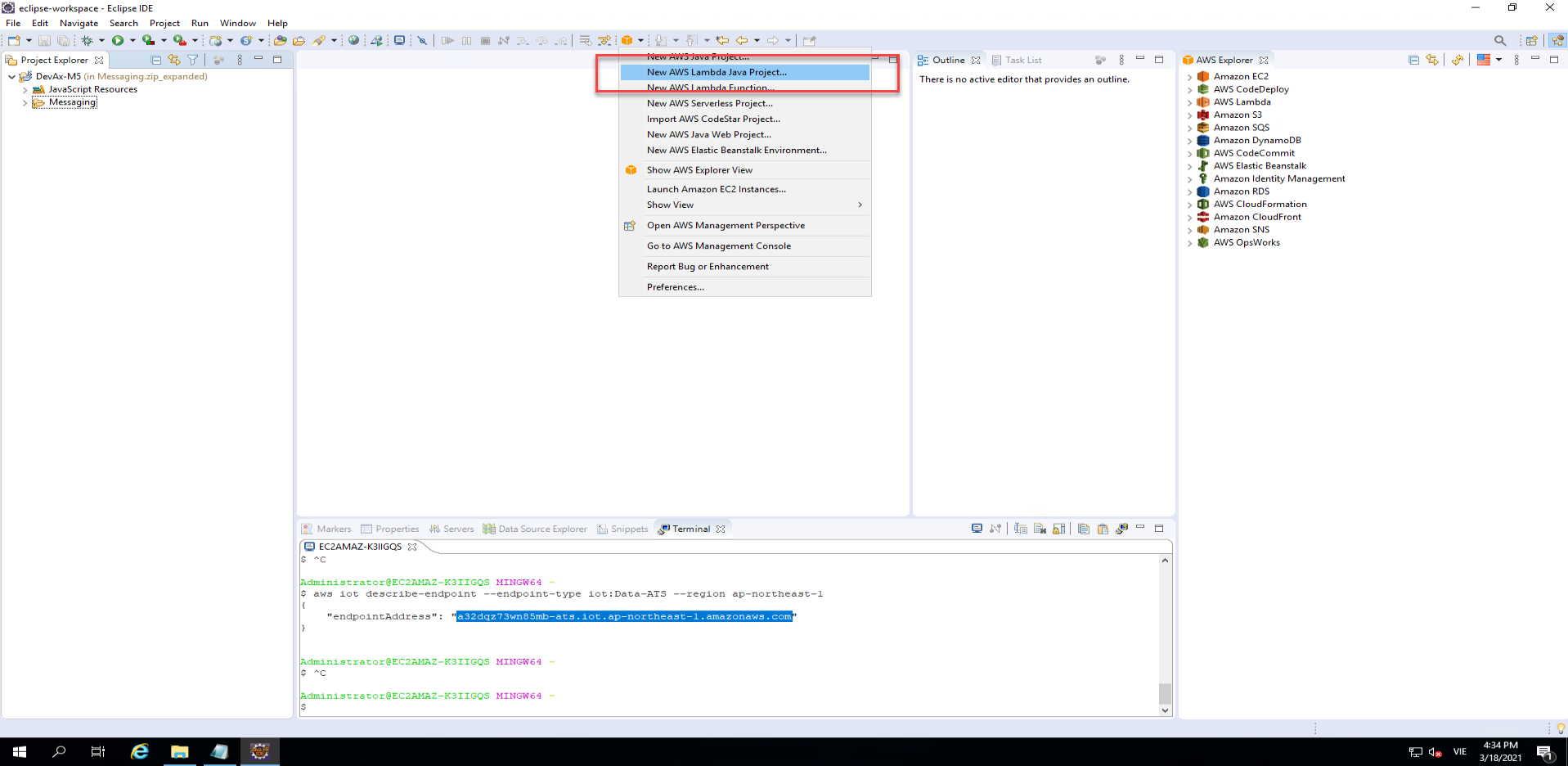
Task: Select New AWS Serverless Project... menu item
Action: [x=744, y=103]
